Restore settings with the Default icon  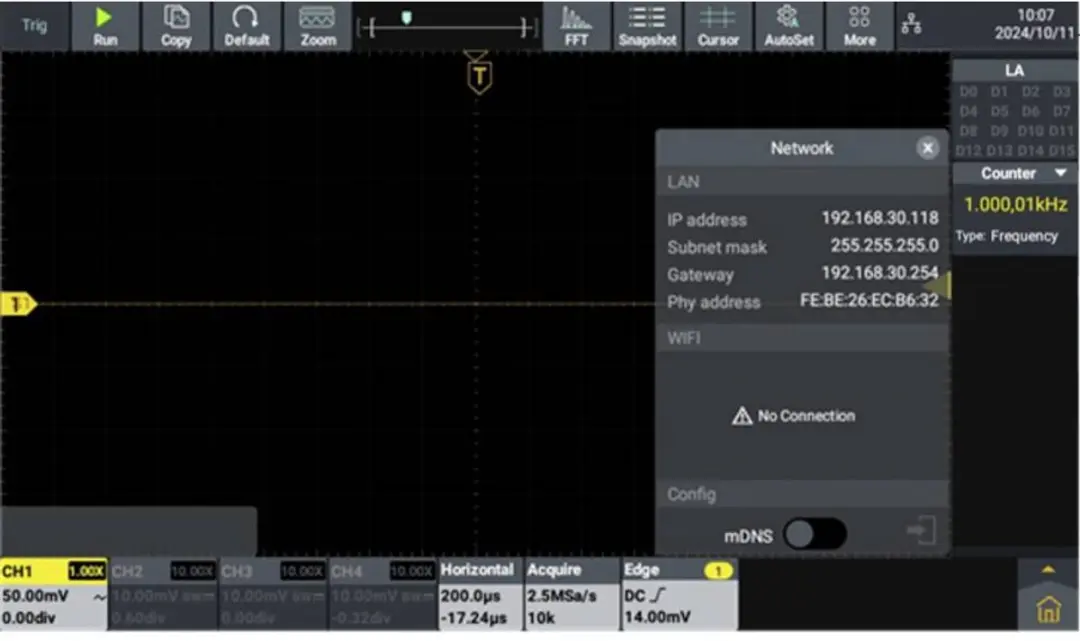click(247, 26)
